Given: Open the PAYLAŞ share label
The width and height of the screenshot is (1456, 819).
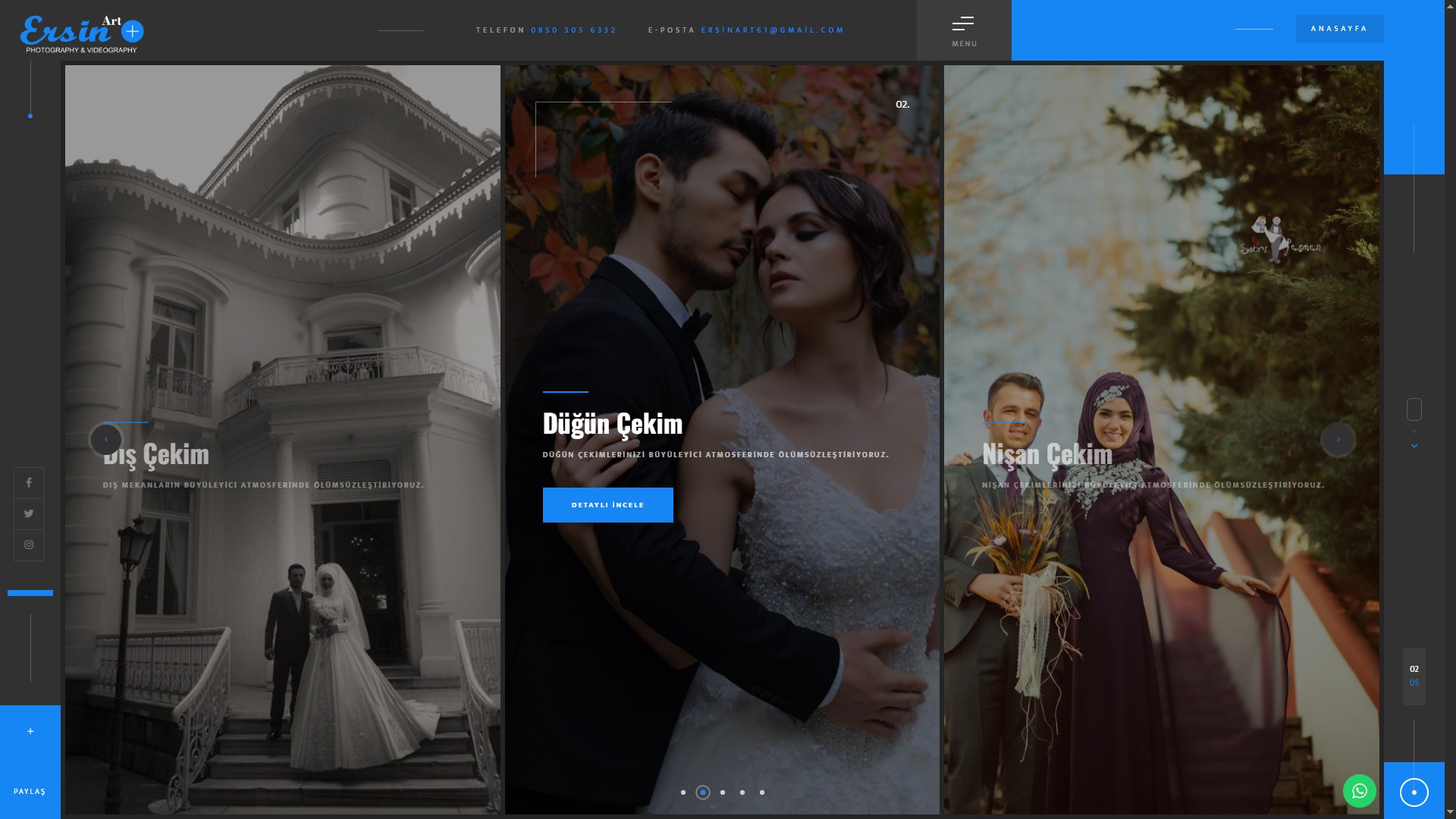Looking at the screenshot, I should click(30, 792).
